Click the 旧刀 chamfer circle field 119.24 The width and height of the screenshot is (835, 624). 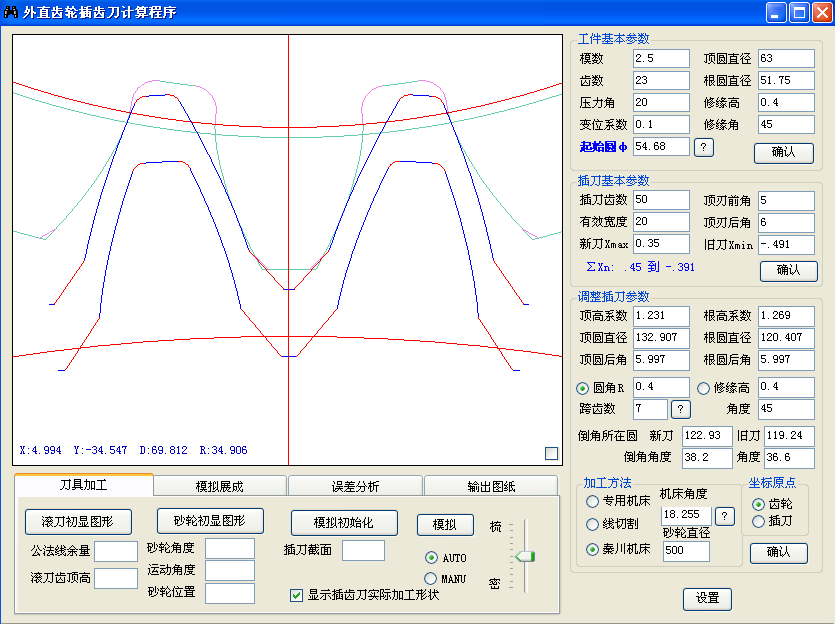click(x=789, y=436)
